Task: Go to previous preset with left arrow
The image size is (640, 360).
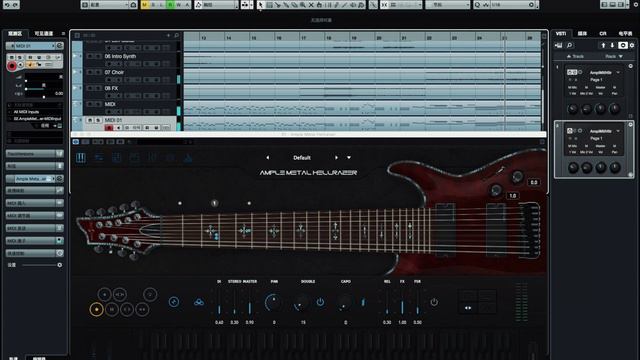Action: pyautogui.click(x=268, y=158)
